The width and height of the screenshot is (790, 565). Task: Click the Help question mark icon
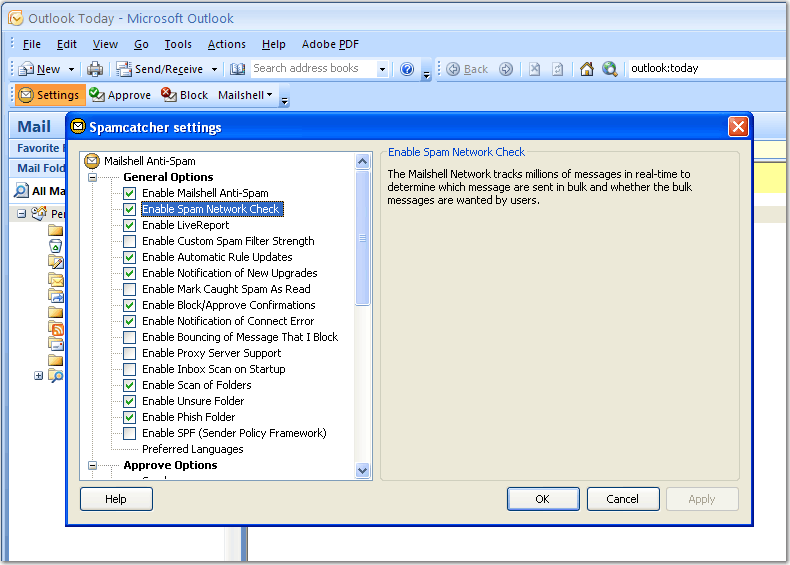(407, 69)
